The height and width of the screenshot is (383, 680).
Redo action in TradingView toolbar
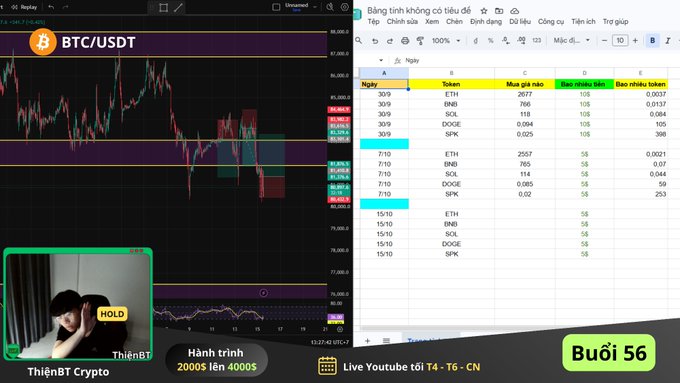pyautogui.click(x=65, y=7)
